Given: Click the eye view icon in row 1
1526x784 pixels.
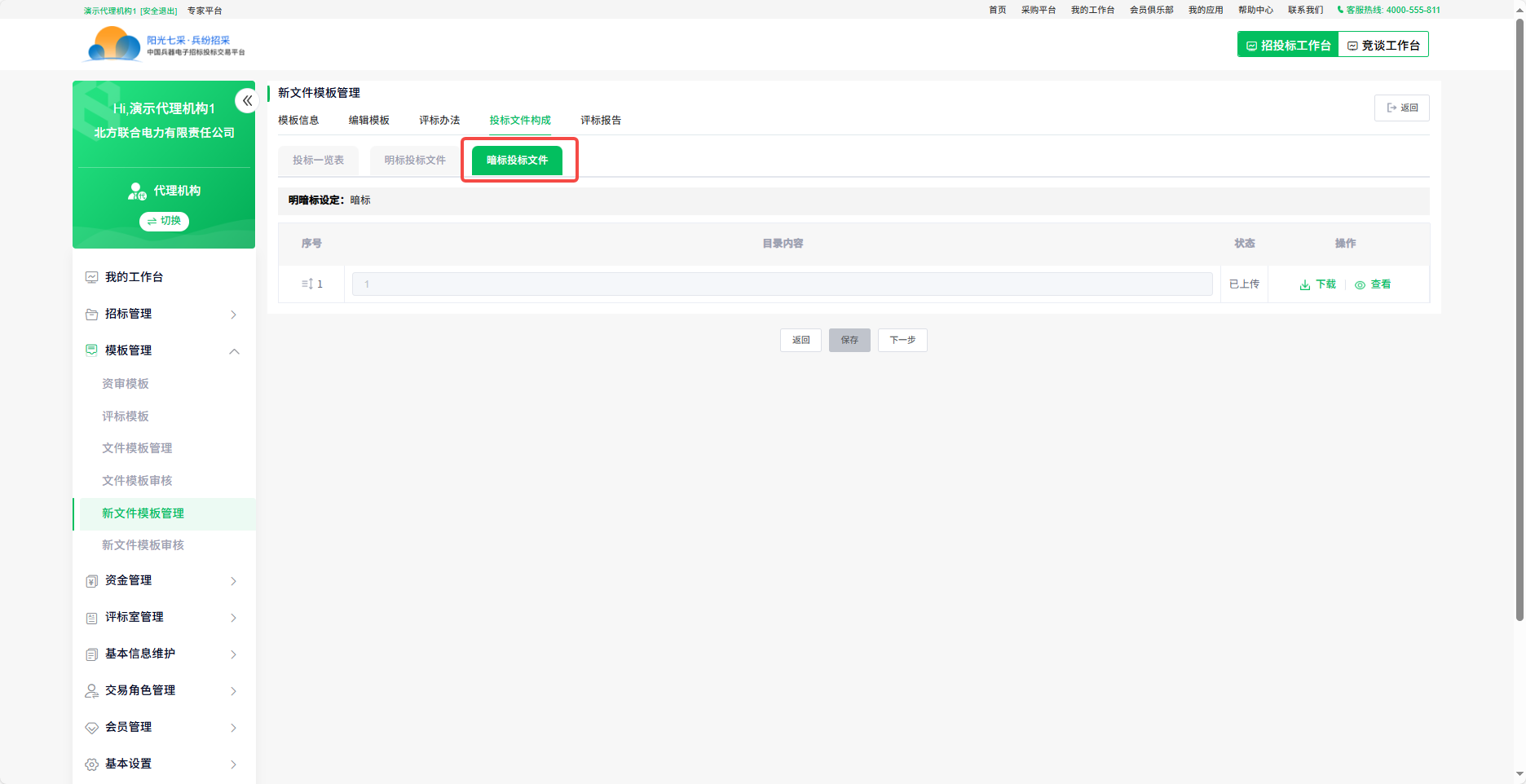Looking at the screenshot, I should coord(1360,285).
